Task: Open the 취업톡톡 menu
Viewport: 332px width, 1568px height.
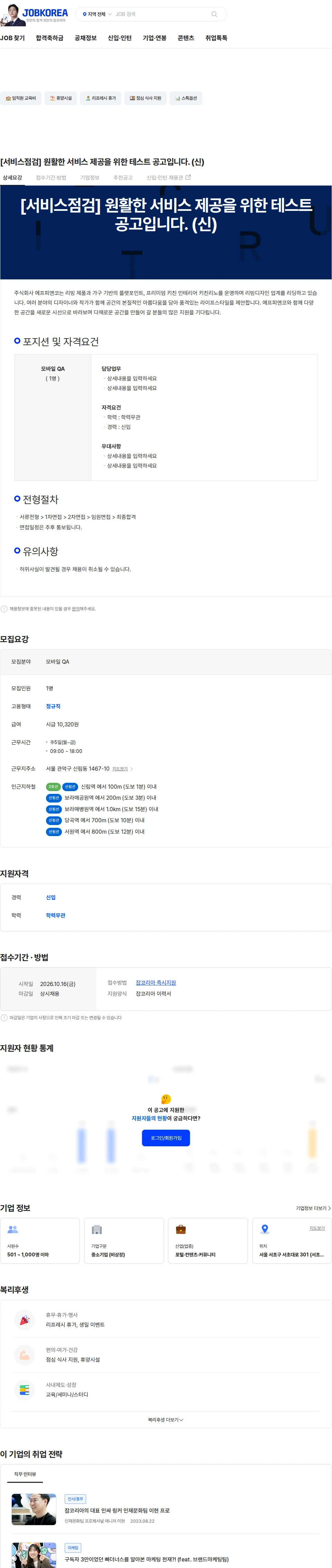Action: (216, 38)
